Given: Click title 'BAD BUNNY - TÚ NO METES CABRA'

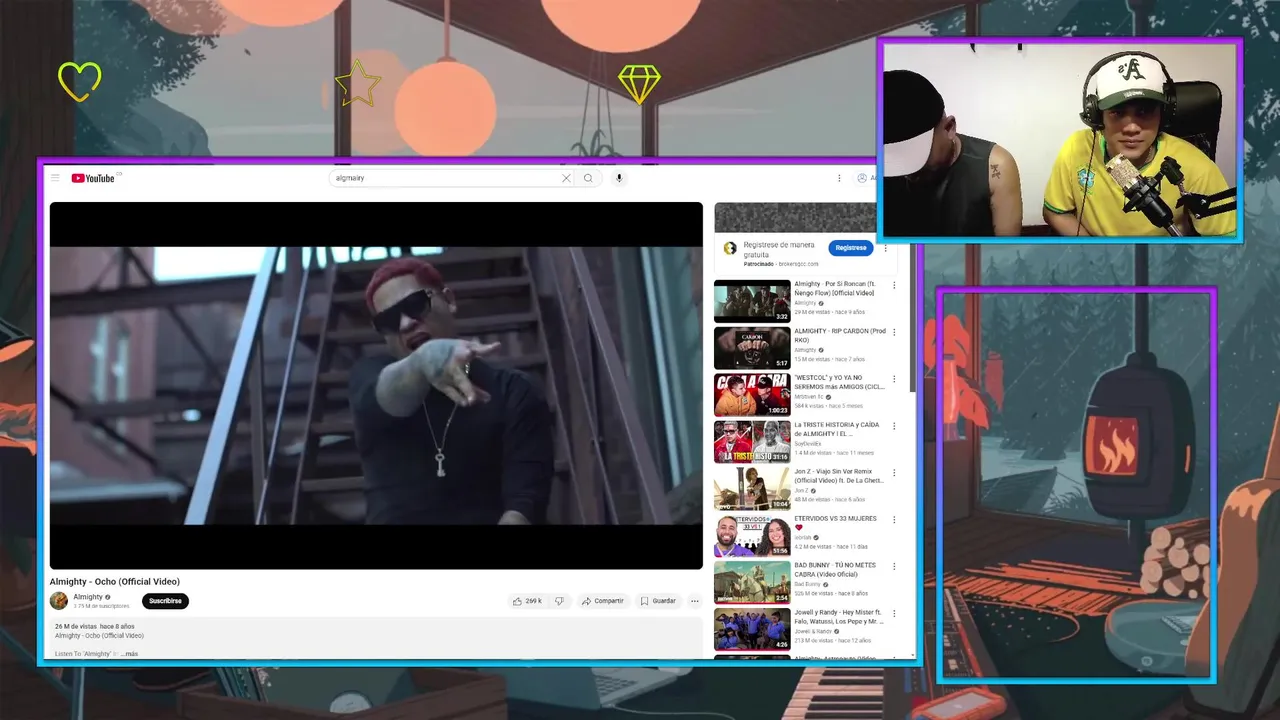Looking at the screenshot, I should pos(835,569).
